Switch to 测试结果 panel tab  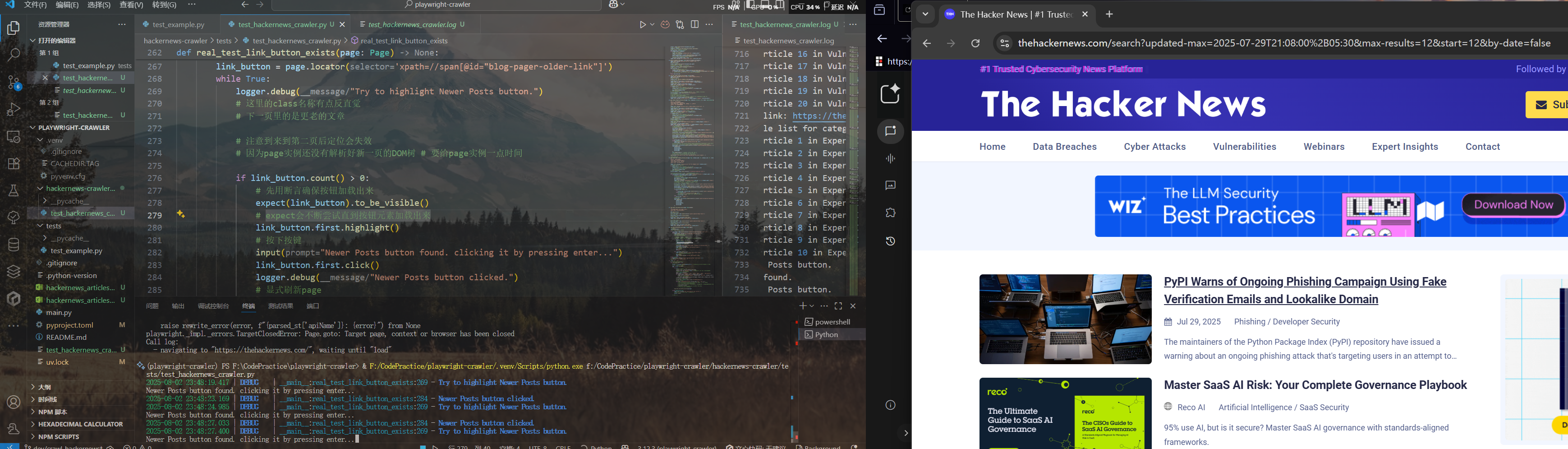280,306
